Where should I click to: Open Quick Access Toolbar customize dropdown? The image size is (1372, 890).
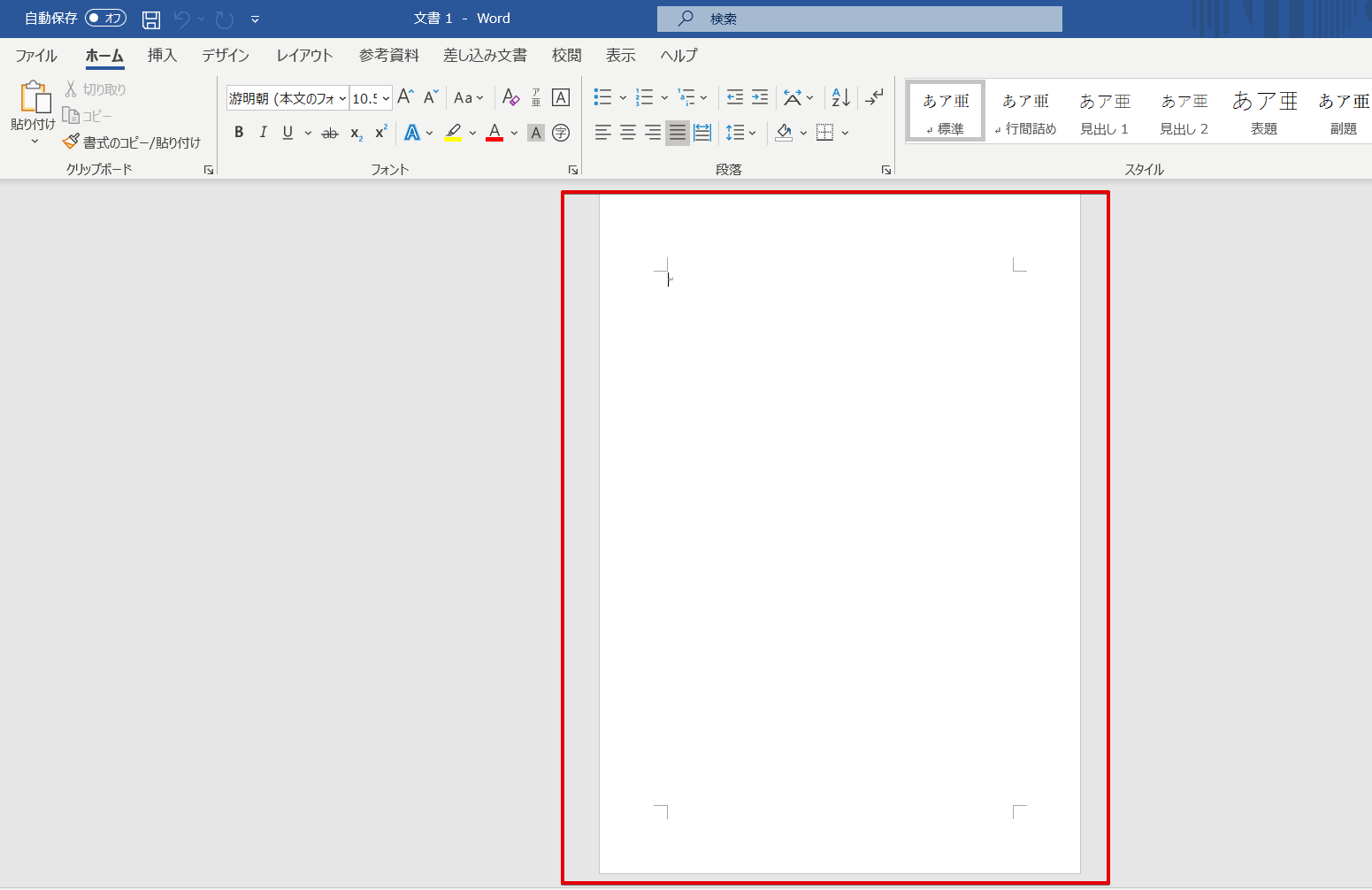tap(255, 19)
